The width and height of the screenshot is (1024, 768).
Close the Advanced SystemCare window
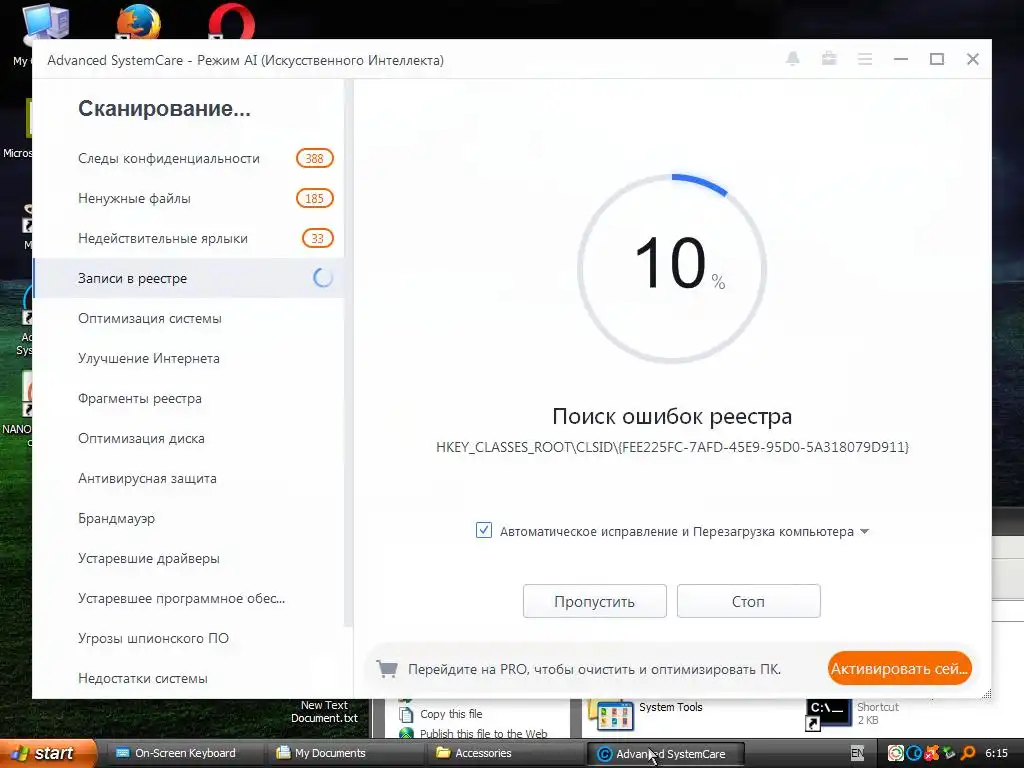tap(973, 59)
